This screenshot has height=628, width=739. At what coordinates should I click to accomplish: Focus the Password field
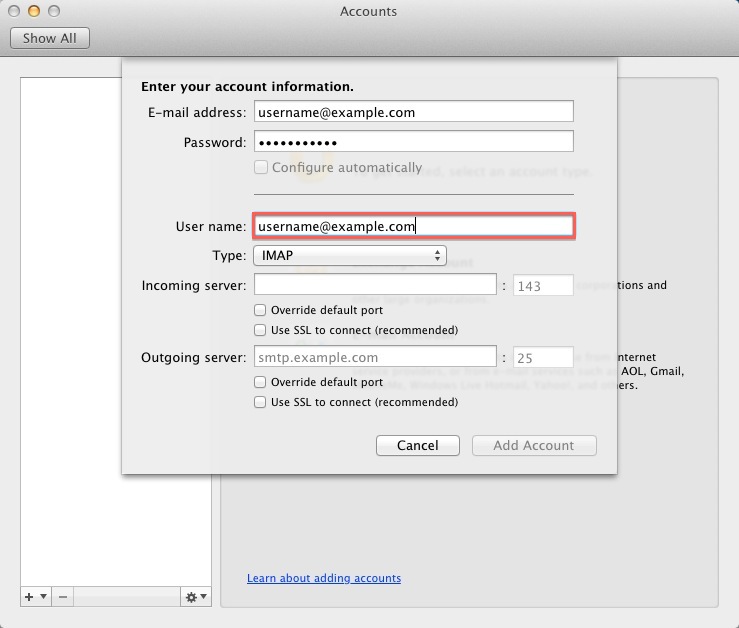click(413, 142)
